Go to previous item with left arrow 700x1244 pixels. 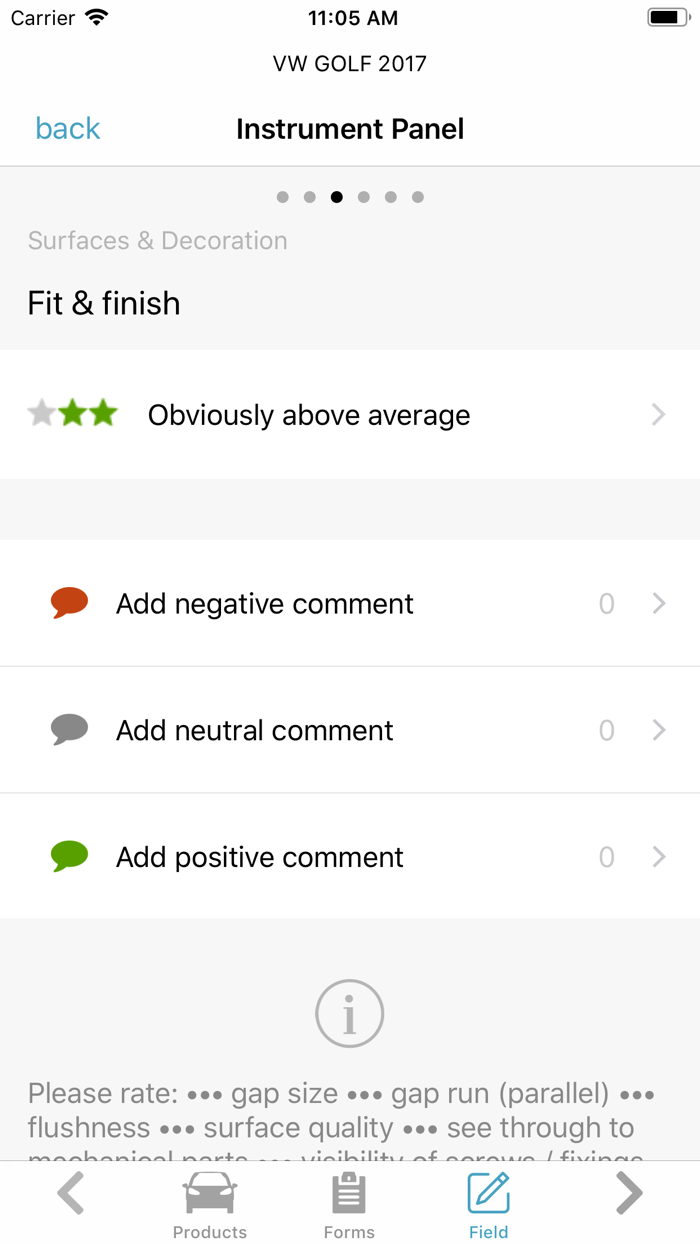(70, 1193)
